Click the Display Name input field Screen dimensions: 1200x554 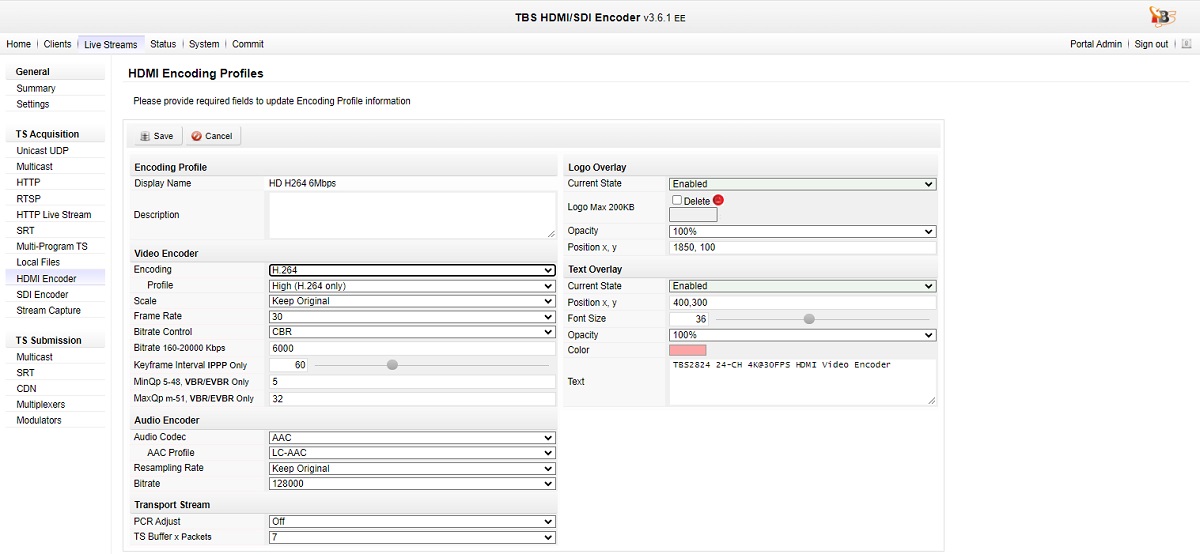[x=411, y=184]
